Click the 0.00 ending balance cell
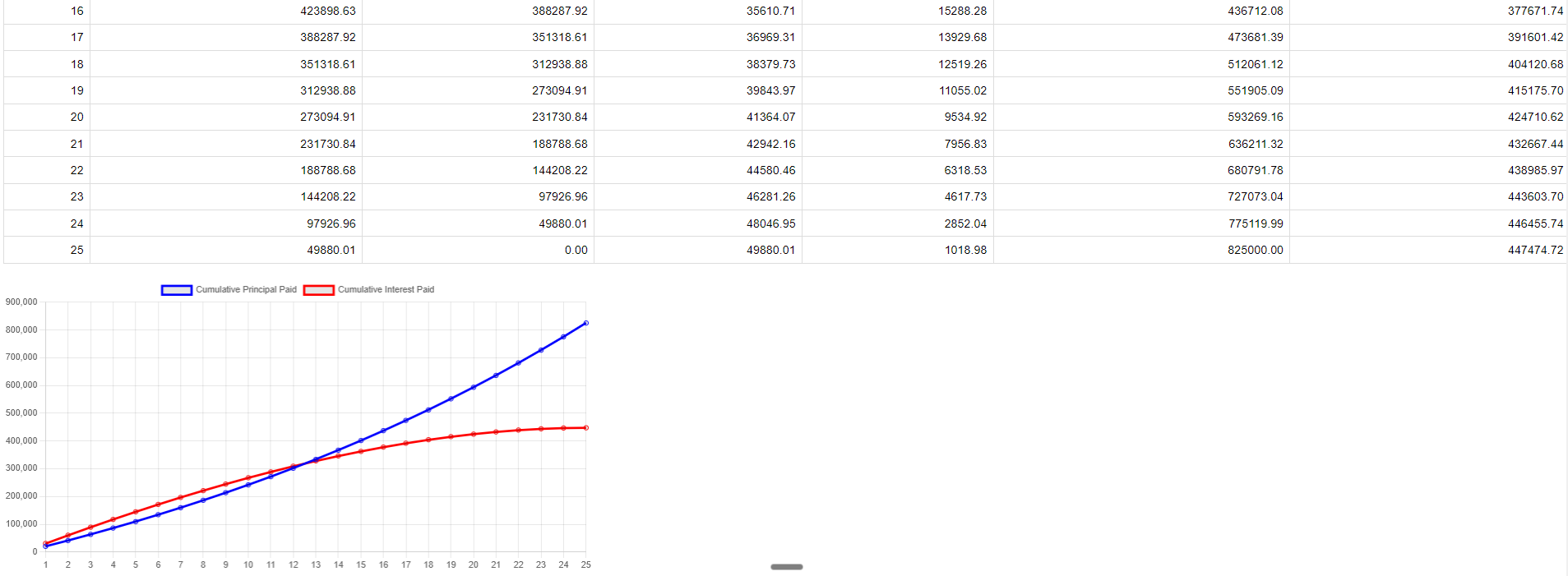This screenshot has width=1568, height=576. 576,250
